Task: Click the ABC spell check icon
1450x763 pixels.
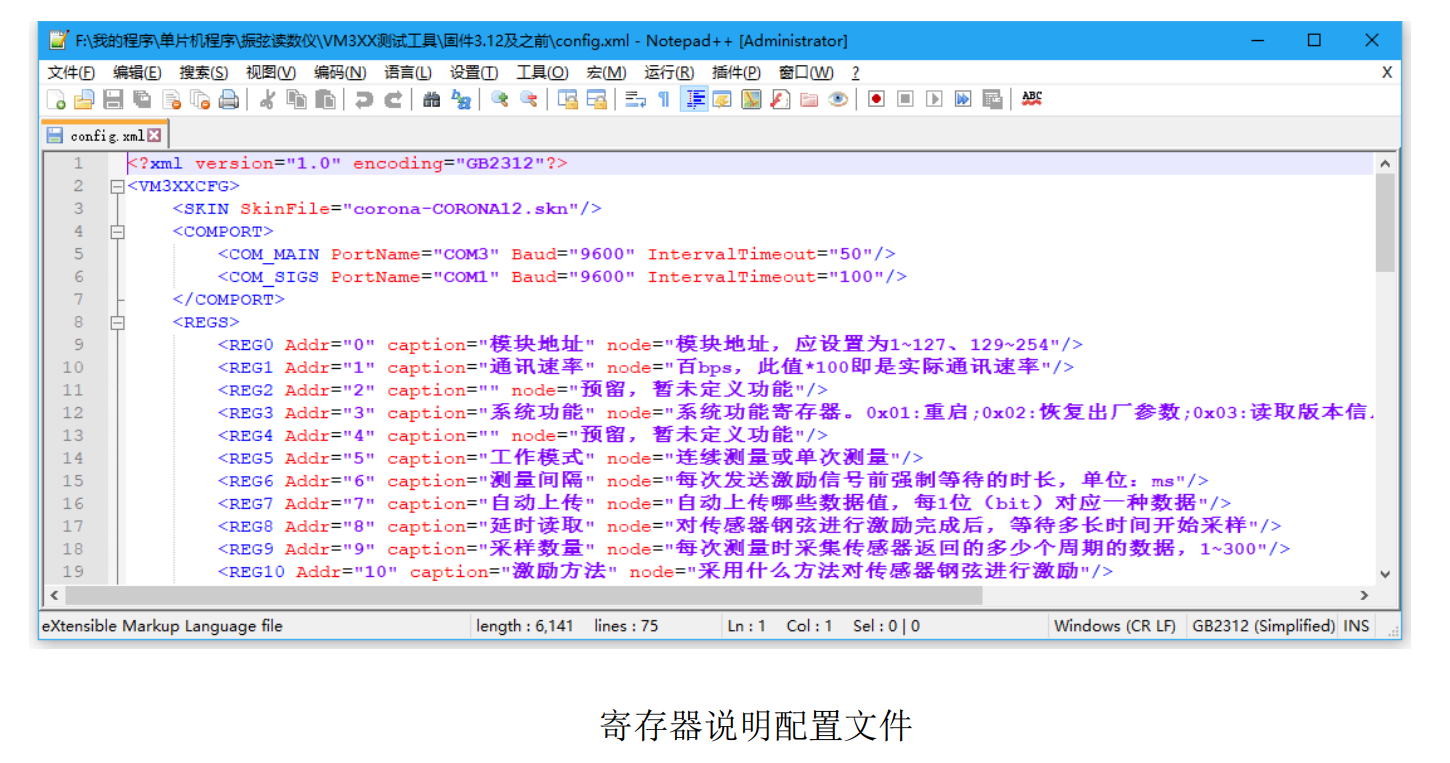Action: point(1032,98)
